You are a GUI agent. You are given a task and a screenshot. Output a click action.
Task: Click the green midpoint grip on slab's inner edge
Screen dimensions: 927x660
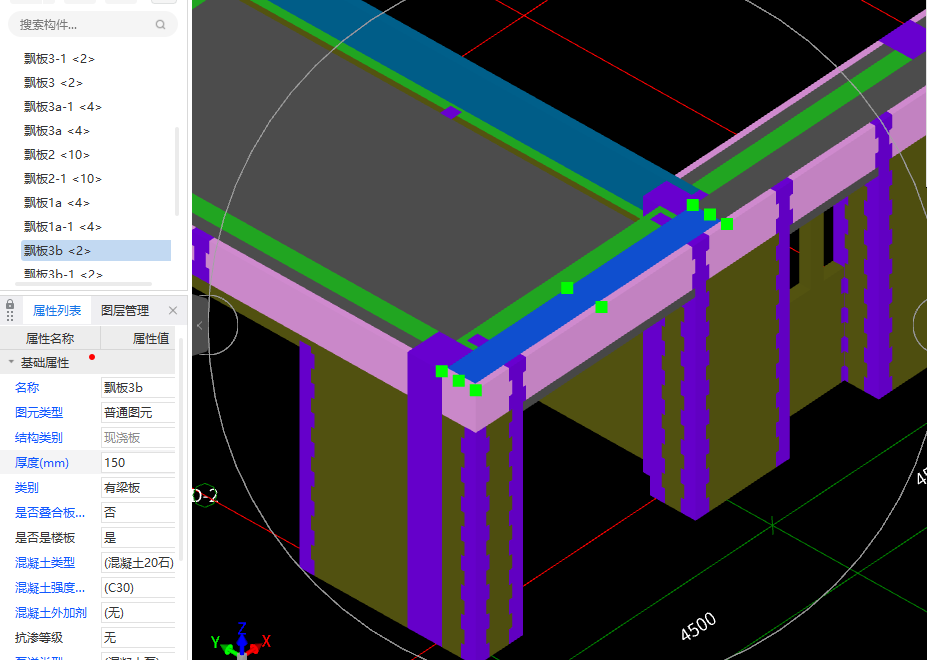point(567,288)
